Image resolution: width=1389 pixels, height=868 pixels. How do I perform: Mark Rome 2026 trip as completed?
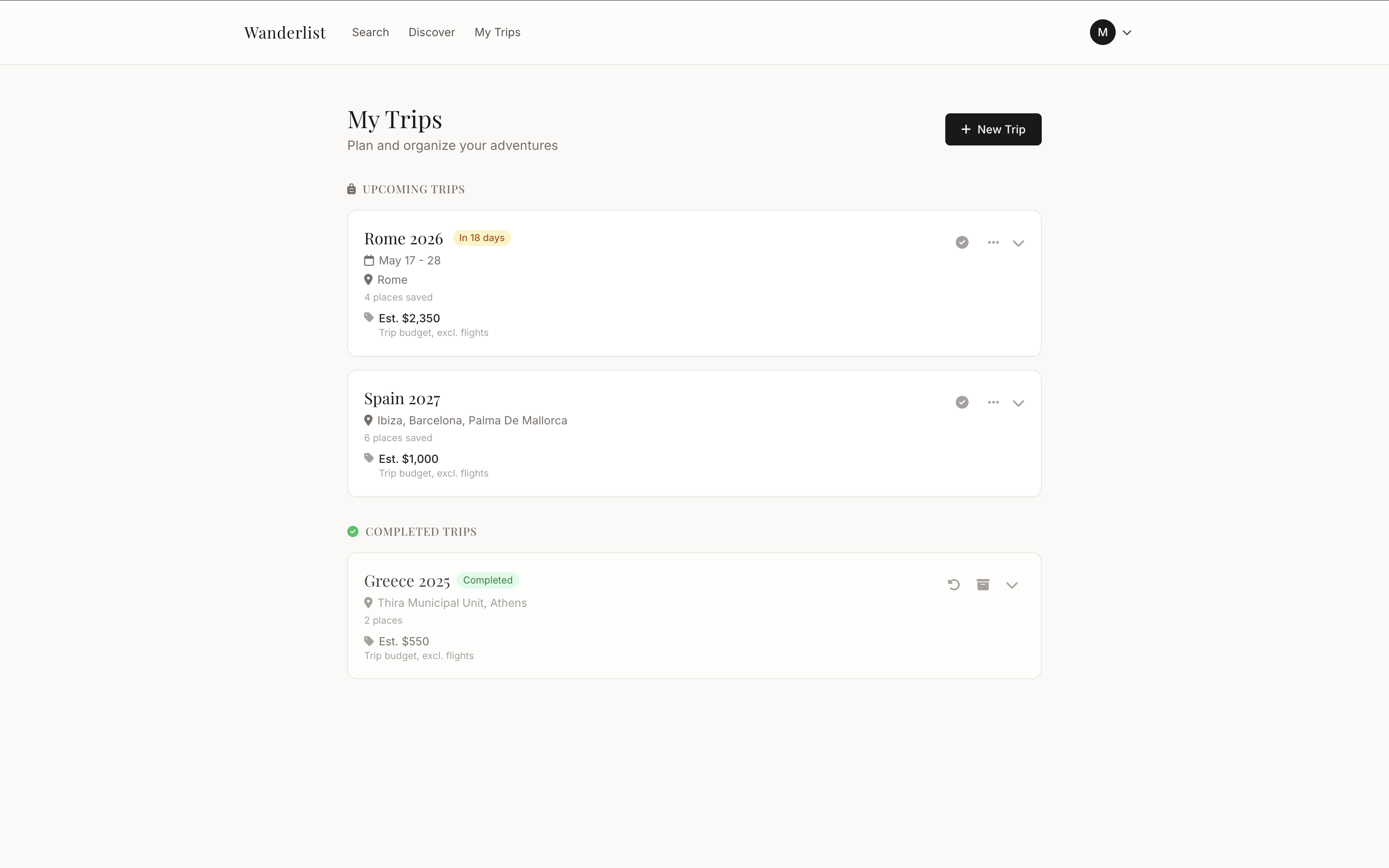click(962, 242)
